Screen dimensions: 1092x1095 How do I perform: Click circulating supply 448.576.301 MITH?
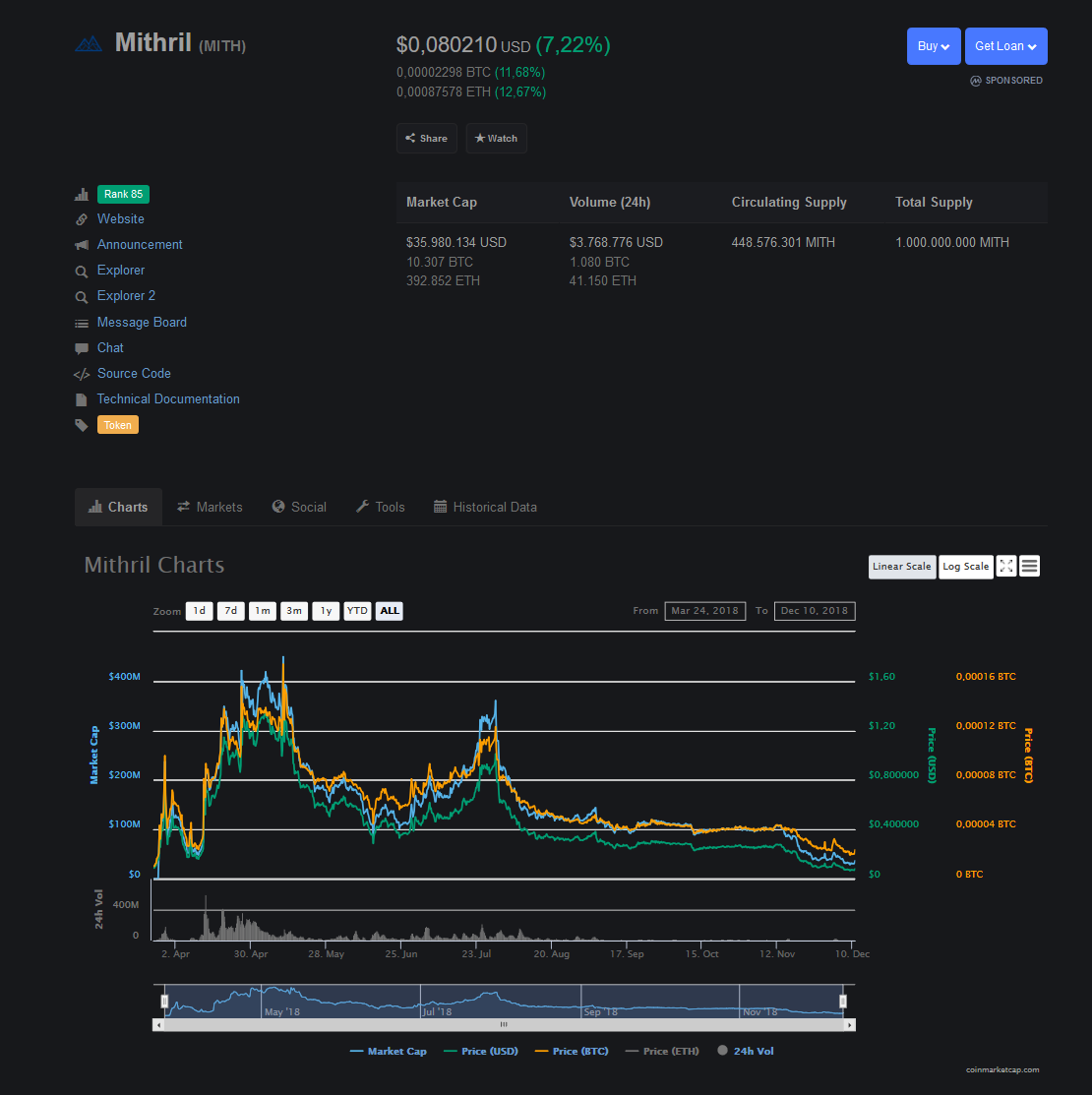783,242
